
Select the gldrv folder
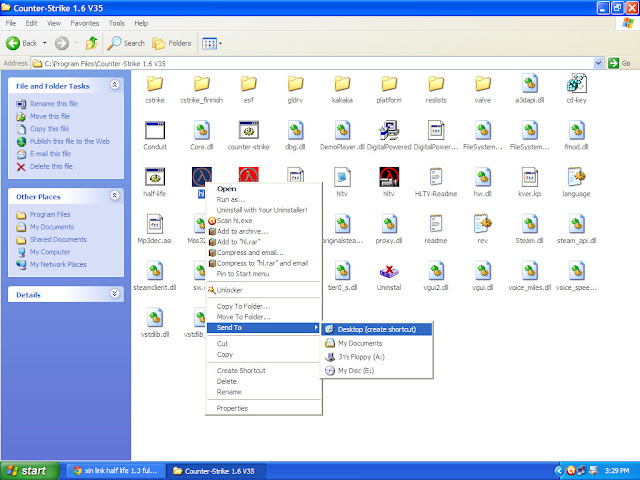click(295, 84)
